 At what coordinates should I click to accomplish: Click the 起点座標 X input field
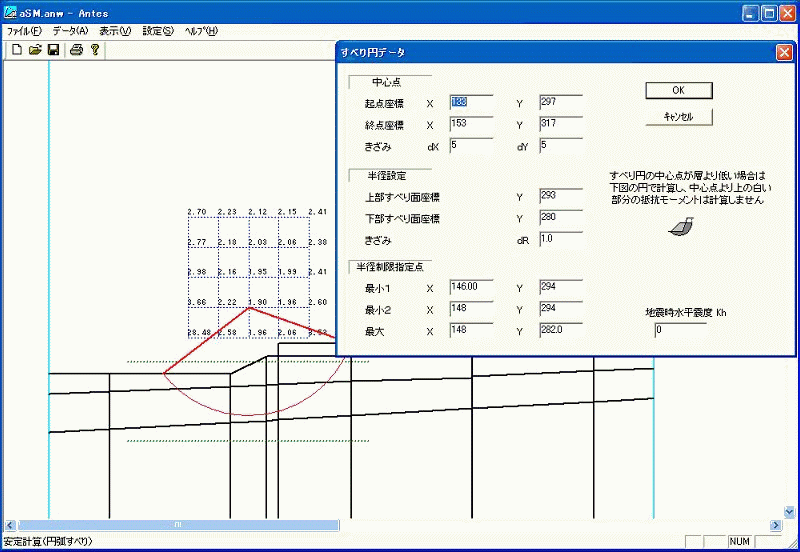point(471,102)
